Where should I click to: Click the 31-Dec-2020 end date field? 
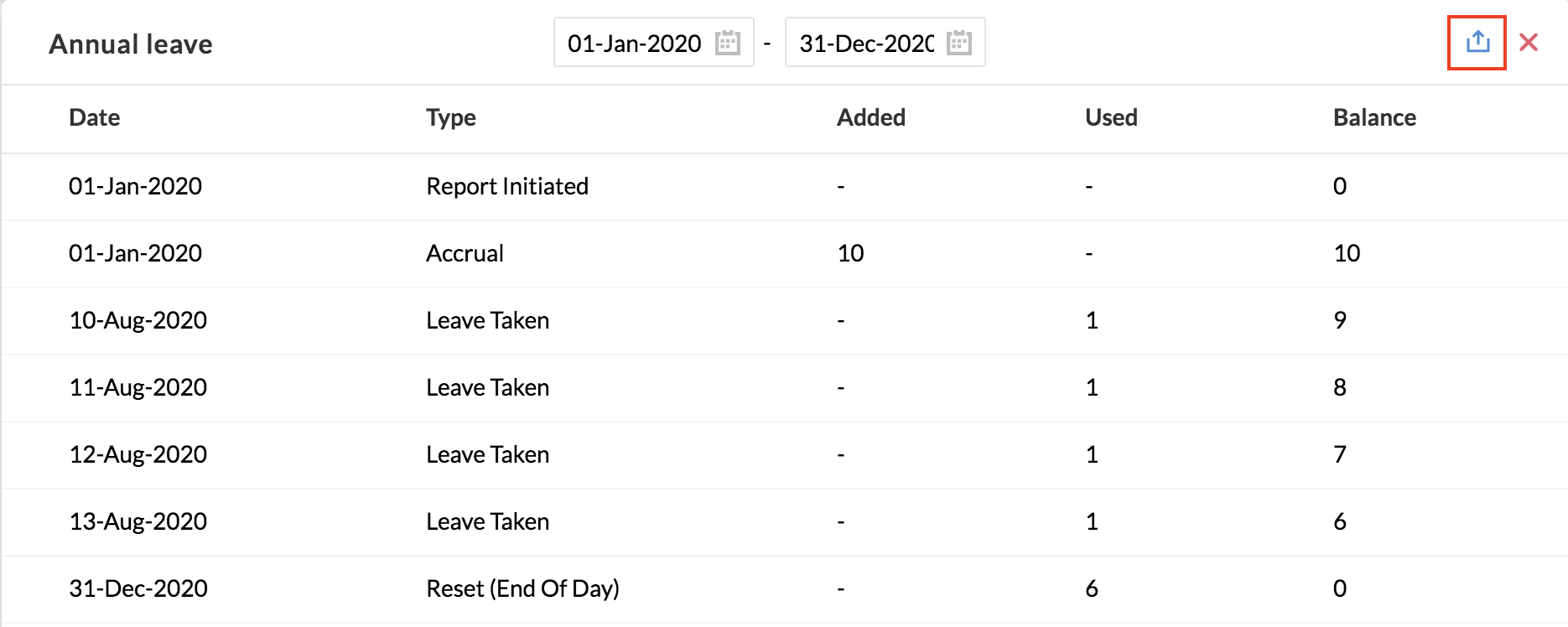(865, 43)
